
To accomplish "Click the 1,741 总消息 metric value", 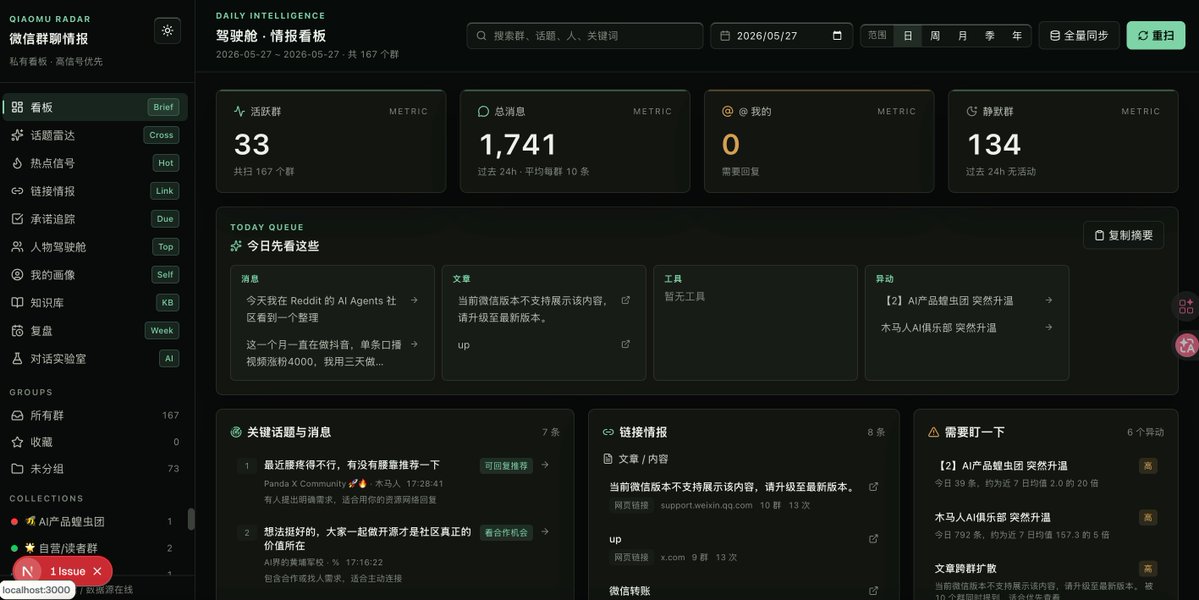I will click(518, 144).
